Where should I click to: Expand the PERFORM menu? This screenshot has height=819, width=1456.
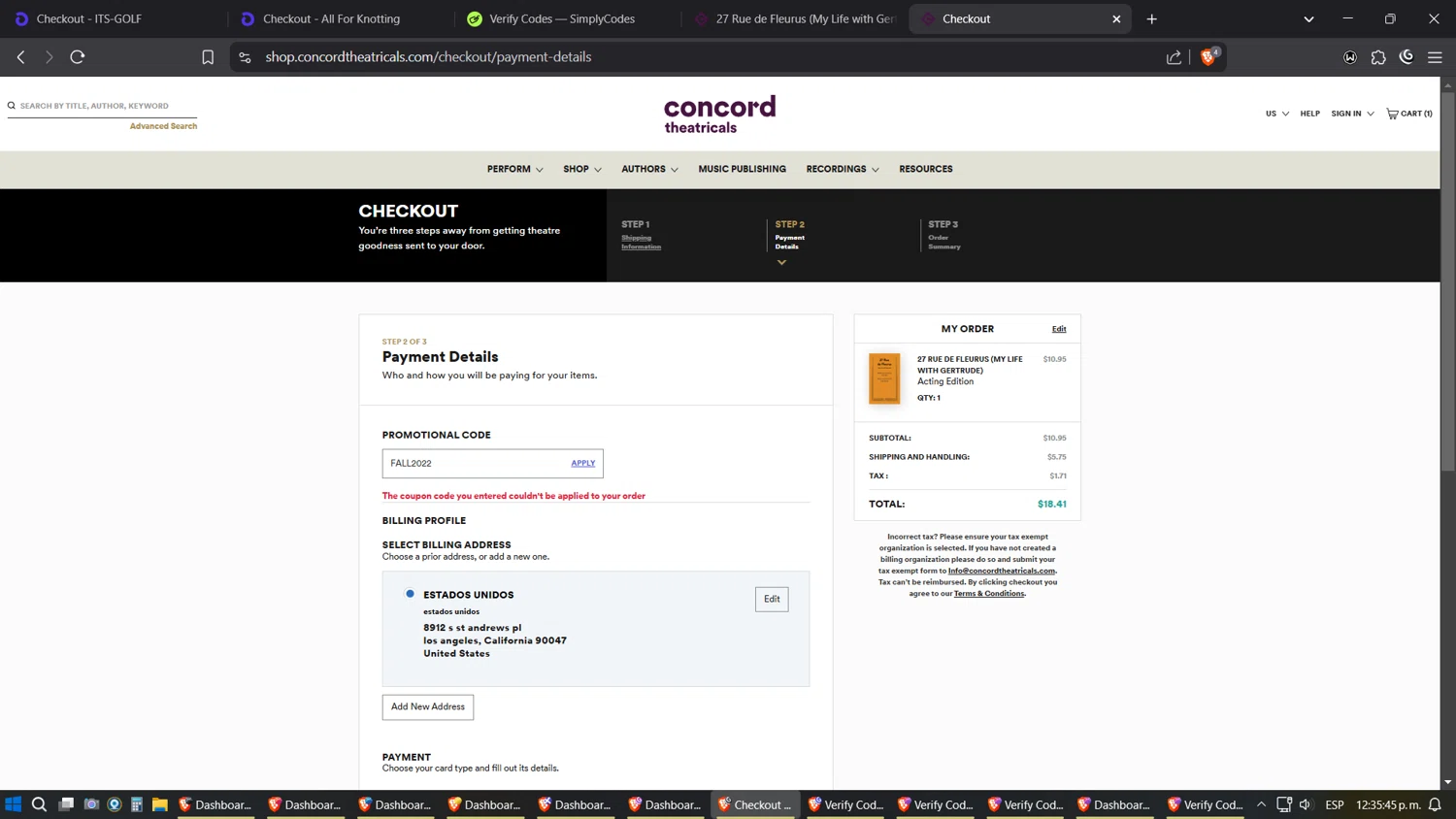click(x=514, y=169)
